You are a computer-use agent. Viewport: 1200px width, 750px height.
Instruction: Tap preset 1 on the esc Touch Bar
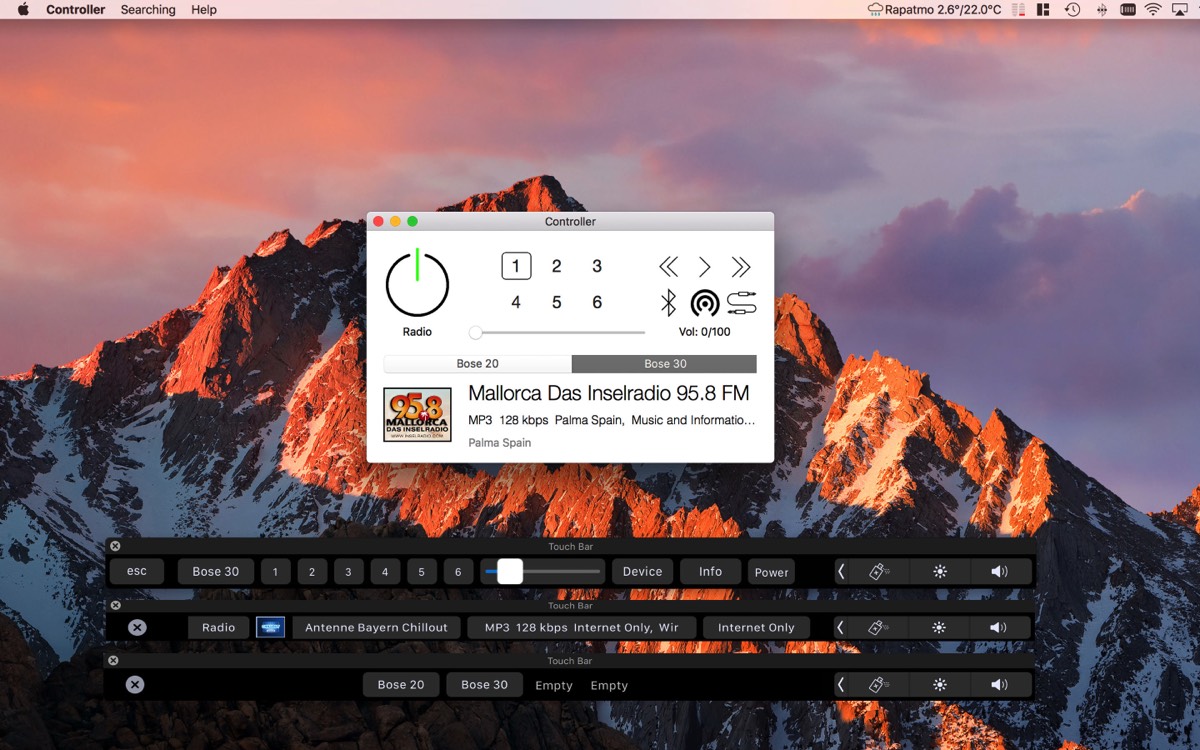coord(276,571)
